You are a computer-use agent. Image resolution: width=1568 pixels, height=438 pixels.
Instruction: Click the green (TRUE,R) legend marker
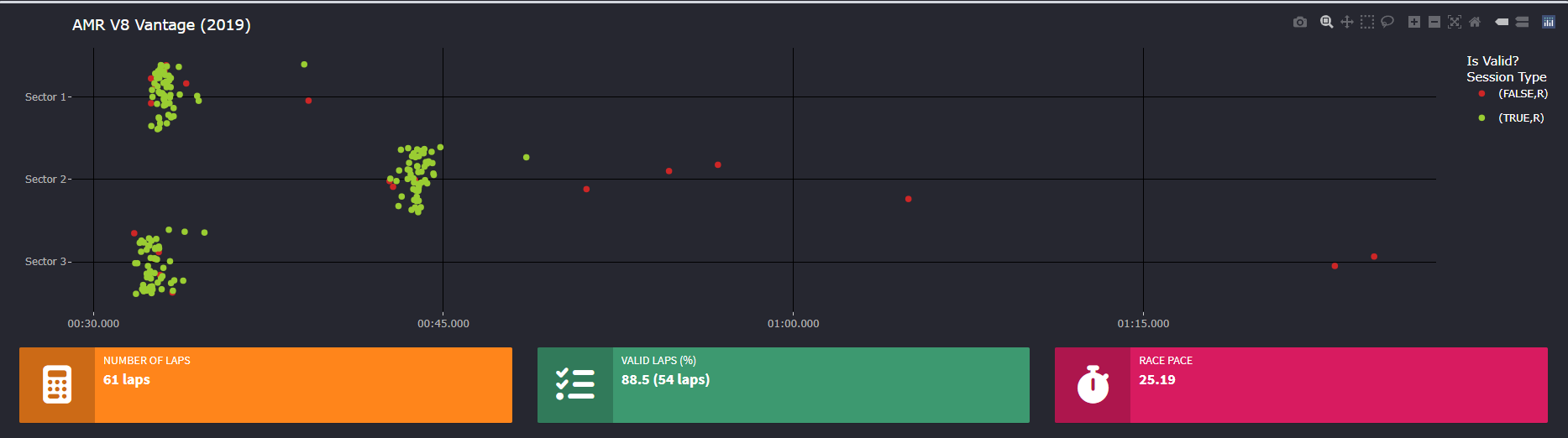click(1482, 118)
